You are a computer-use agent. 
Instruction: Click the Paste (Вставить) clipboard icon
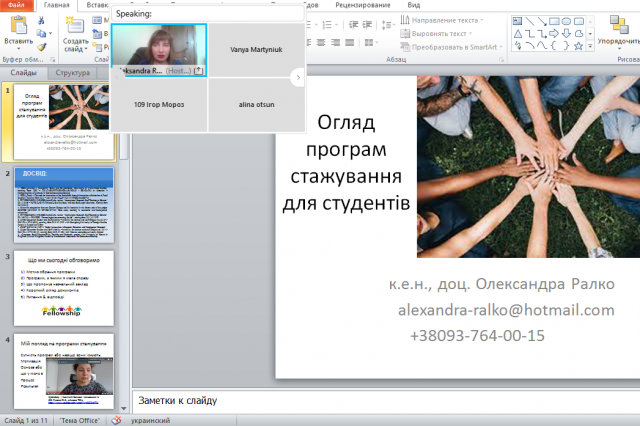pos(18,25)
